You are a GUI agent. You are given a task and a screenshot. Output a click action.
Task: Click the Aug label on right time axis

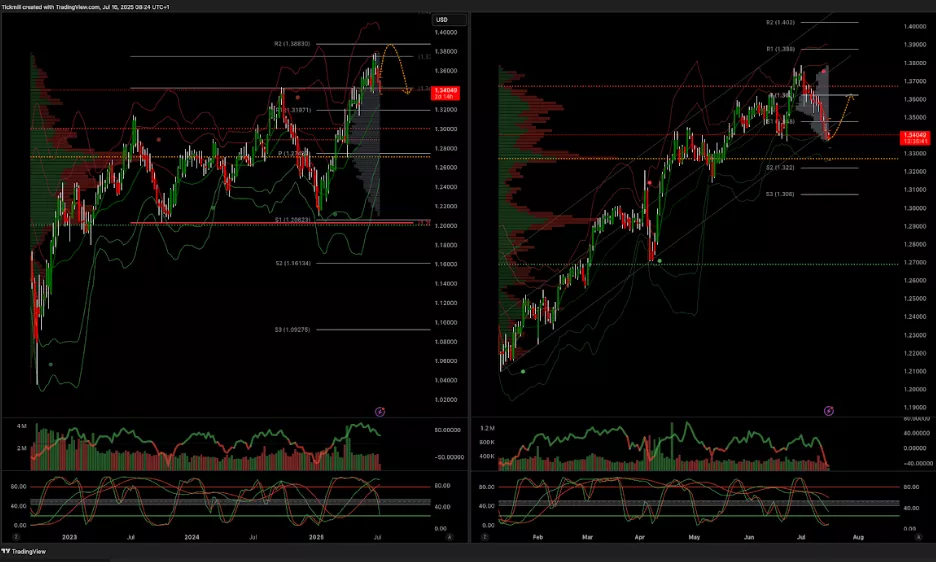pyautogui.click(x=856, y=537)
